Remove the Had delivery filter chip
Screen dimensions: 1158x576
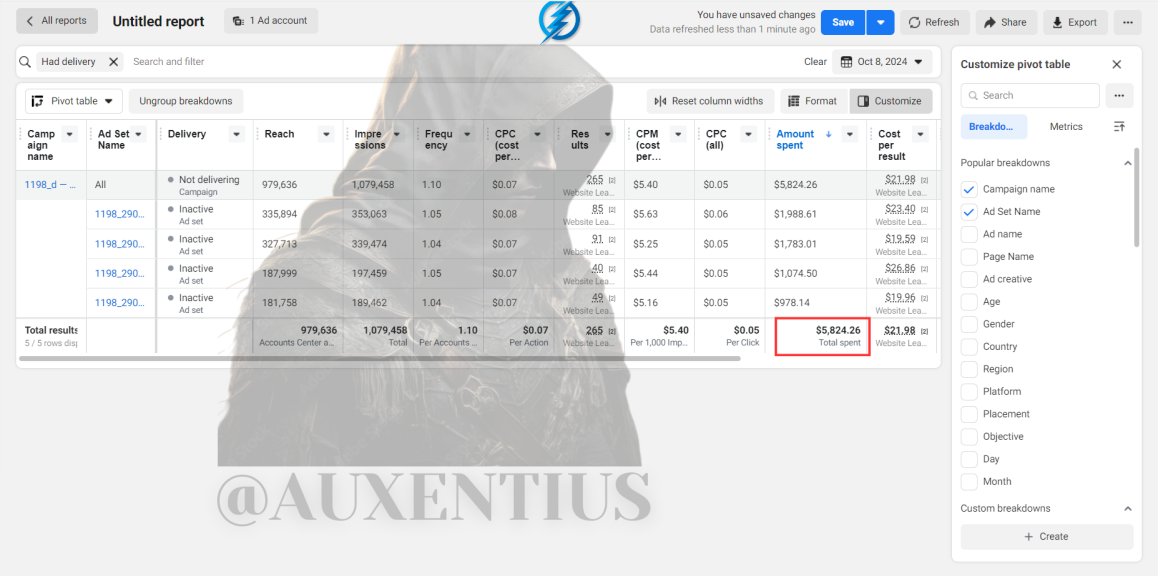click(x=114, y=62)
